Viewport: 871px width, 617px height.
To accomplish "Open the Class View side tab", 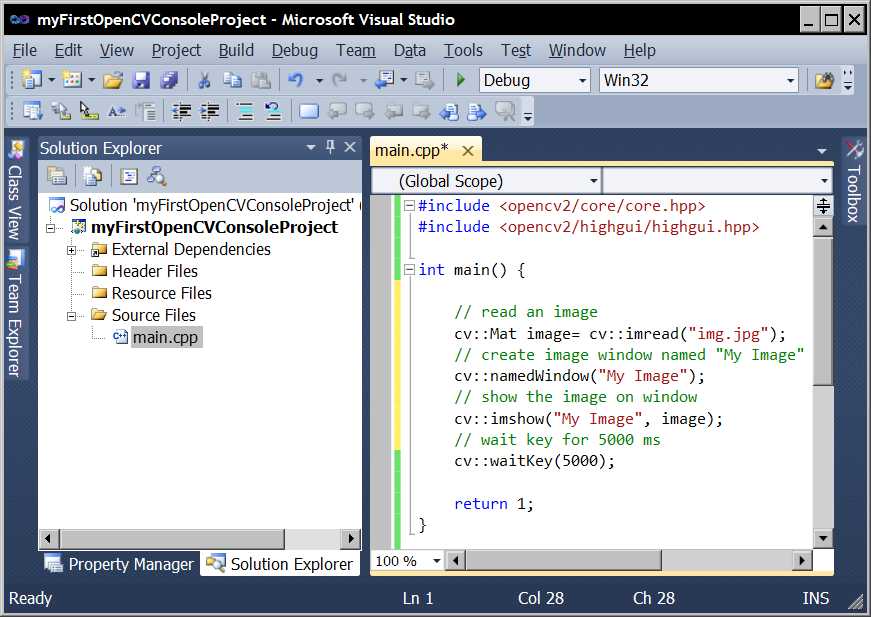I will pyautogui.click(x=16, y=190).
